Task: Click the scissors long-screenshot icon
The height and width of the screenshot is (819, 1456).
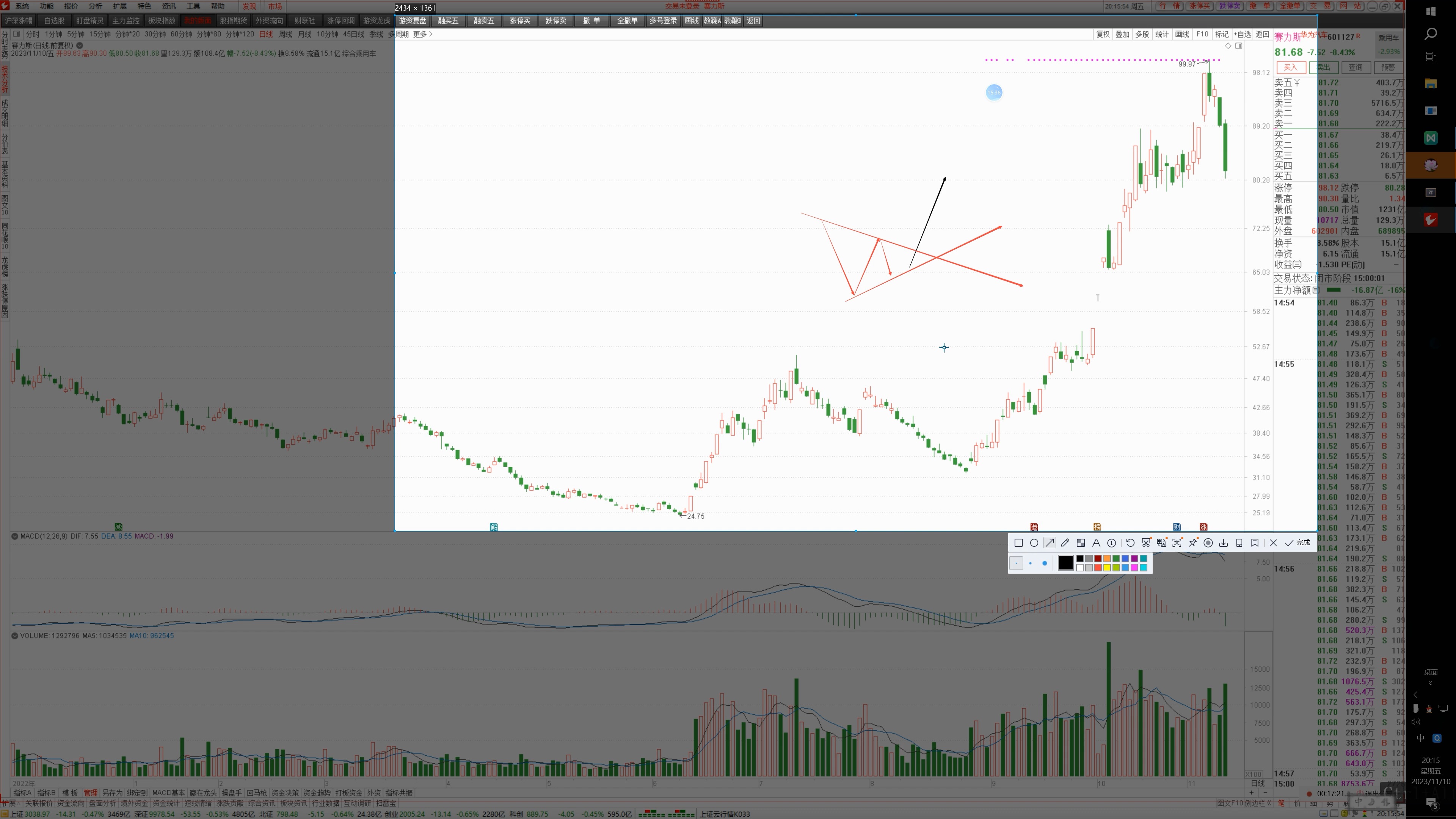Action: [x=1146, y=543]
